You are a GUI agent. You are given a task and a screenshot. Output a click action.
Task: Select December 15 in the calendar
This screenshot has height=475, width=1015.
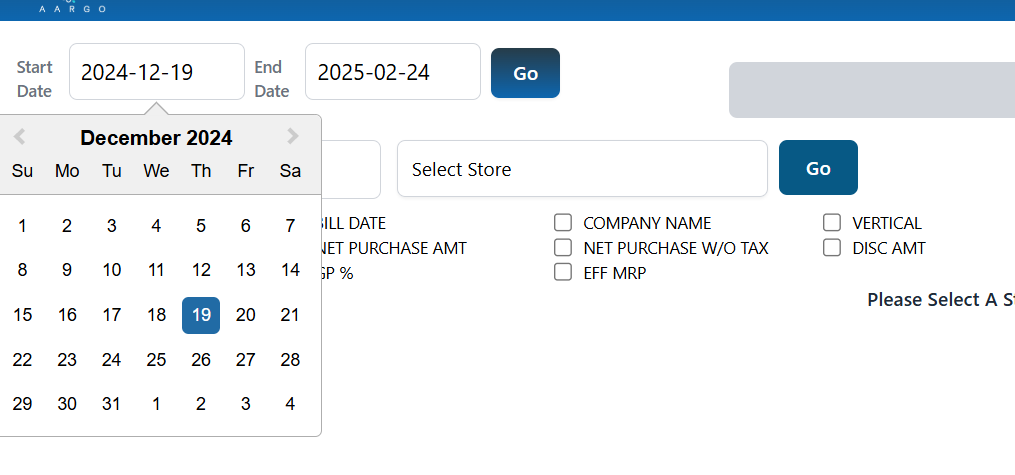23,315
